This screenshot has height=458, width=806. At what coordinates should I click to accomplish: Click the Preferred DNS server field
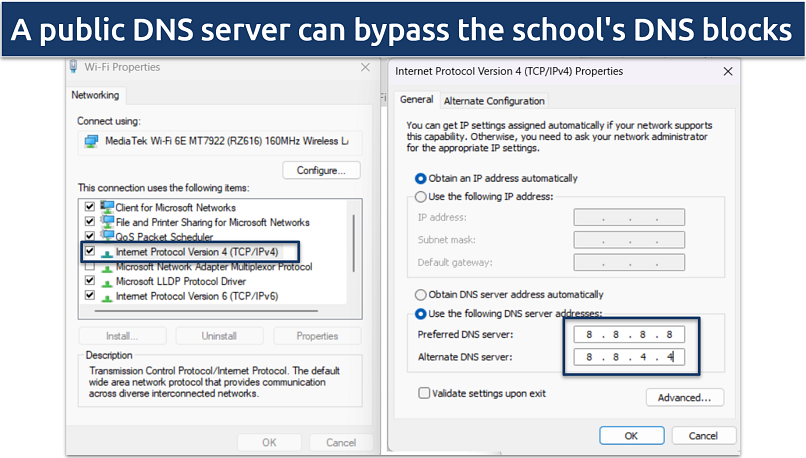tap(630, 334)
